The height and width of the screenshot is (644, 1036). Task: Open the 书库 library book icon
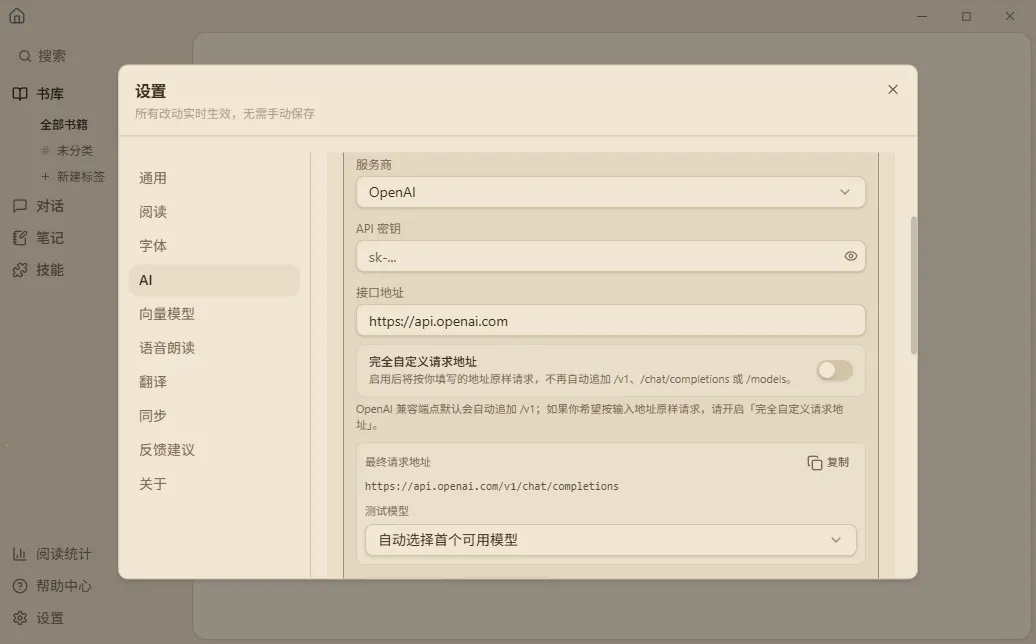20,94
